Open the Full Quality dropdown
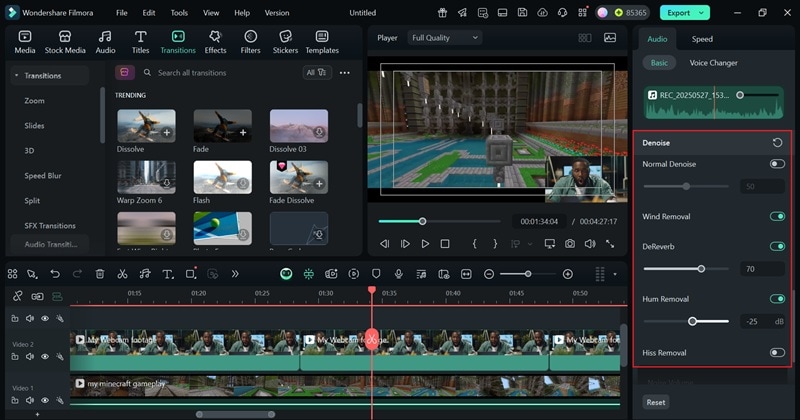This screenshot has height=420, width=800. [x=444, y=38]
